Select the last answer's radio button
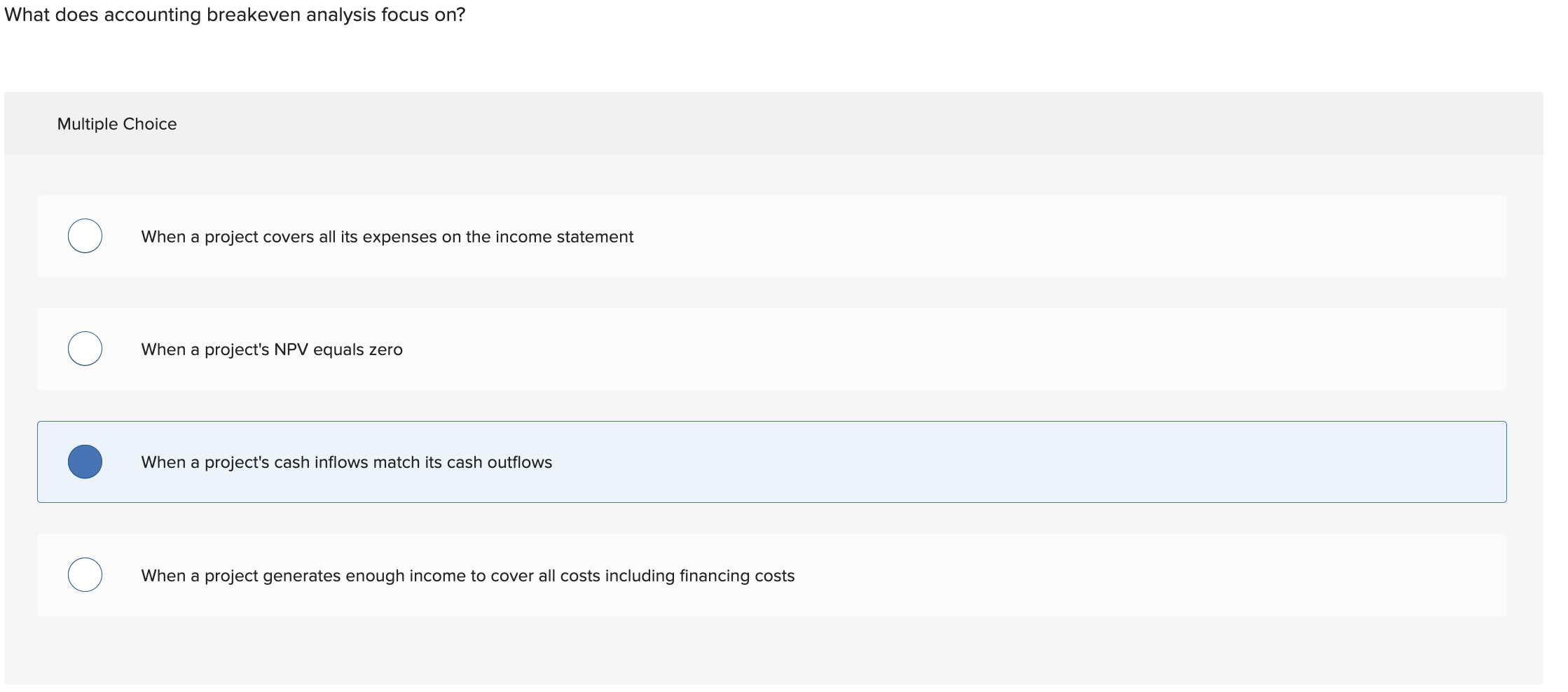 pos(84,574)
